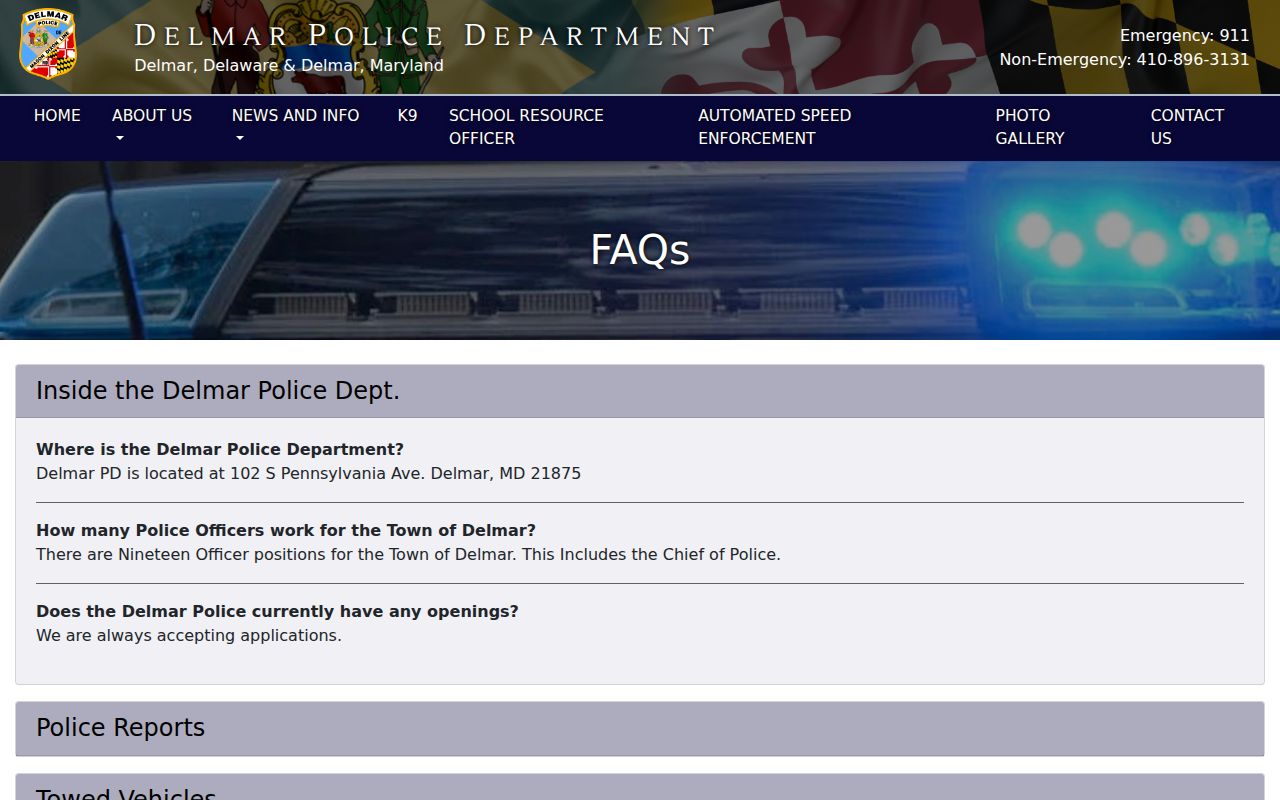Image resolution: width=1280 pixels, height=800 pixels.
Task: Click the FAQs page heading
Action: pyautogui.click(x=640, y=250)
